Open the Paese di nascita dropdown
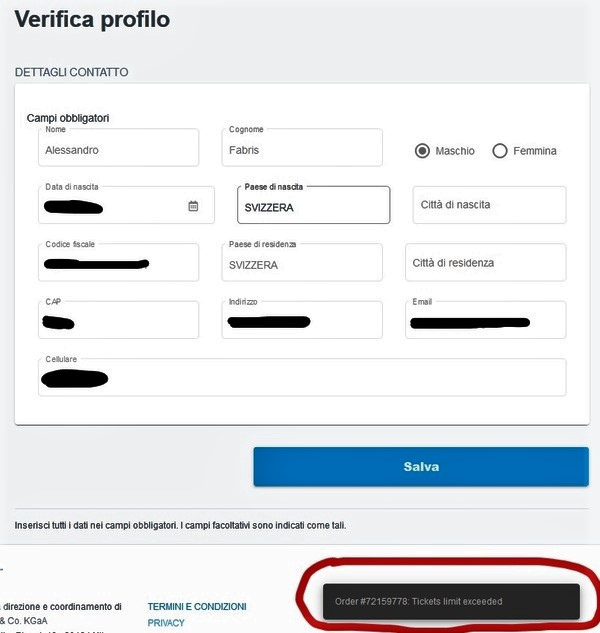The width and height of the screenshot is (600, 633). (x=314, y=205)
